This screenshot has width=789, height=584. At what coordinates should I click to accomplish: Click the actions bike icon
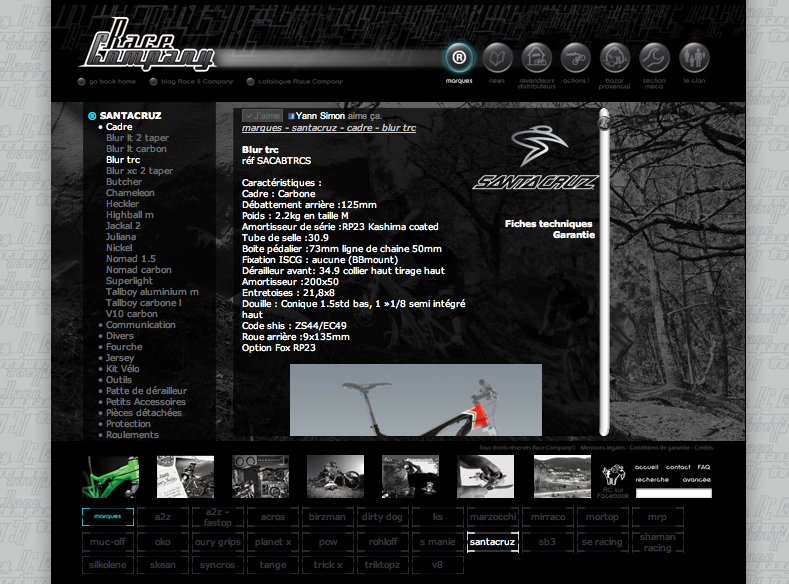click(x=576, y=58)
